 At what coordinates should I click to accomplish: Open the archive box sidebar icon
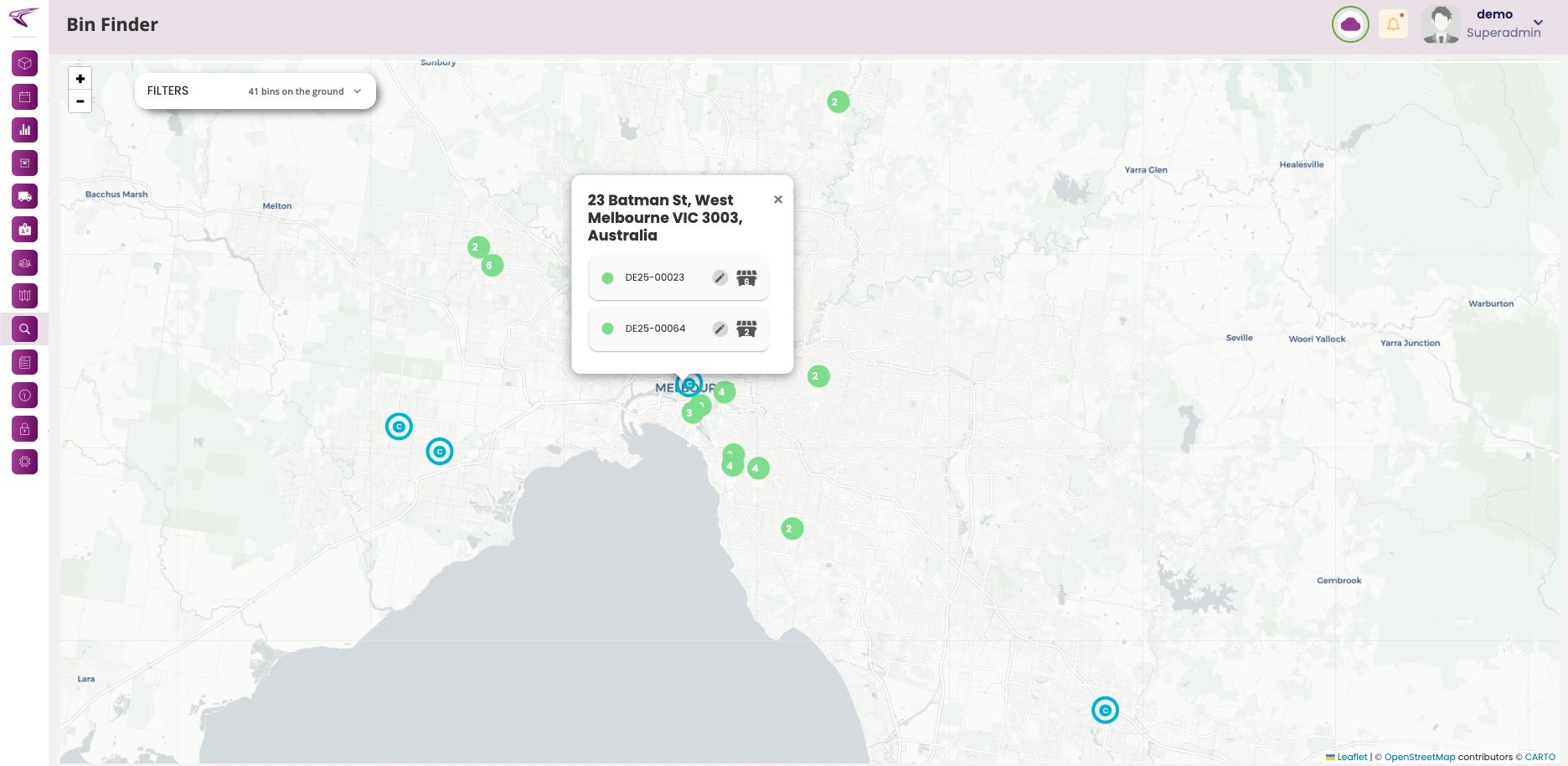[x=24, y=163]
